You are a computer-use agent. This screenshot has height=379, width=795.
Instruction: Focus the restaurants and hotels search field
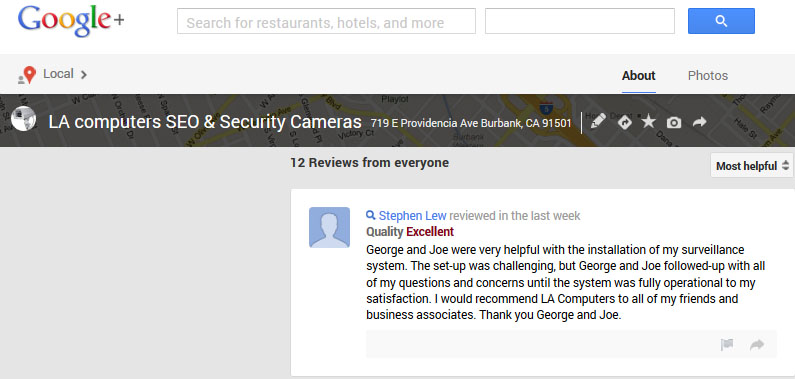326,21
